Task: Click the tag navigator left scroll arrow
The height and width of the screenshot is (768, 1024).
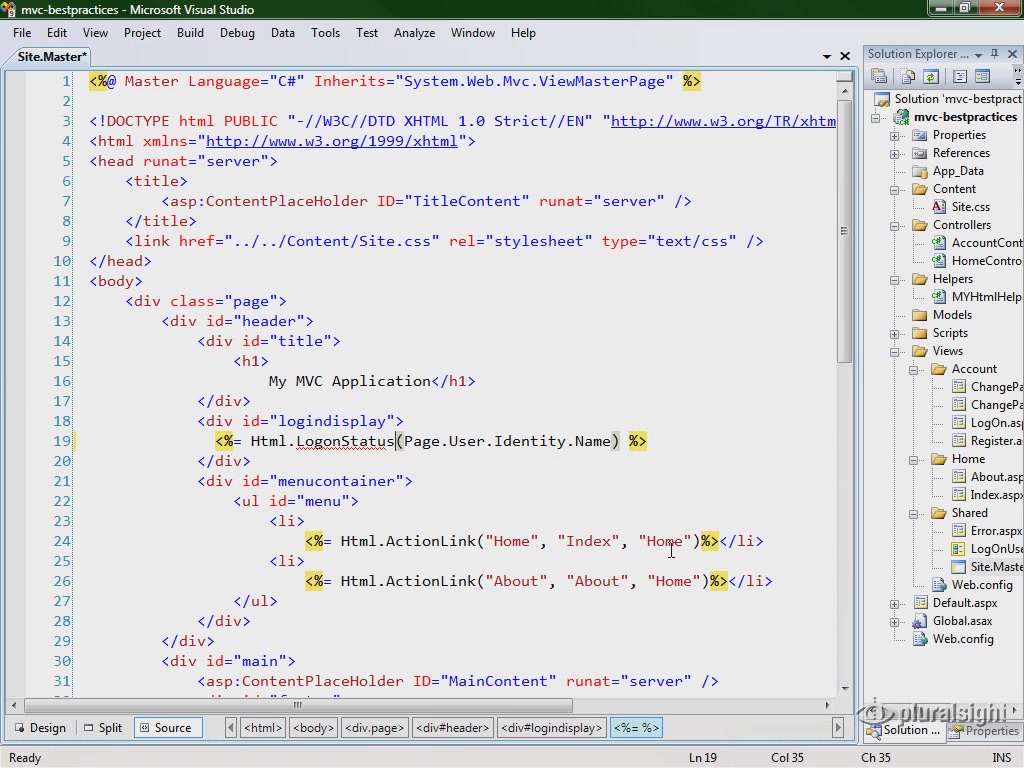Action: pos(231,728)
